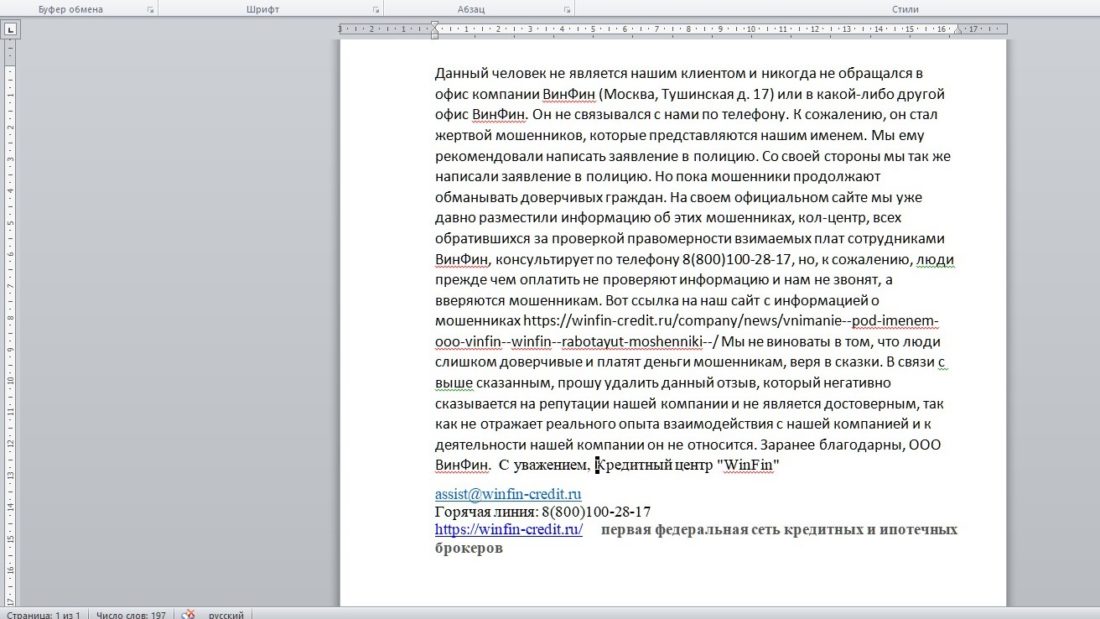Click the phone number 8(800)100-28-17 in paragraph
The height and width of the screenshot is (619, 1100).
coord(737,260)
